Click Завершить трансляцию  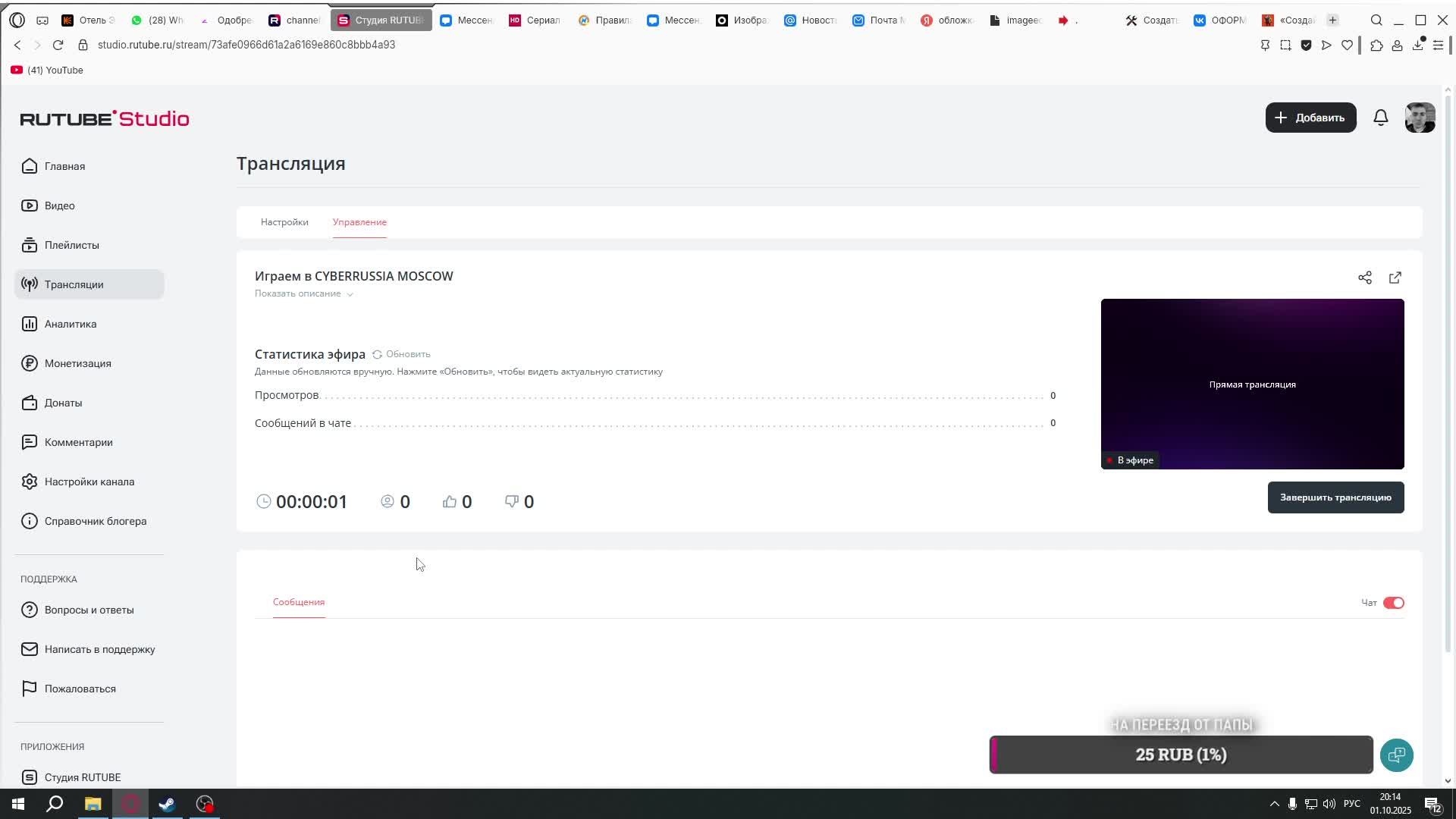point(1335,497)
